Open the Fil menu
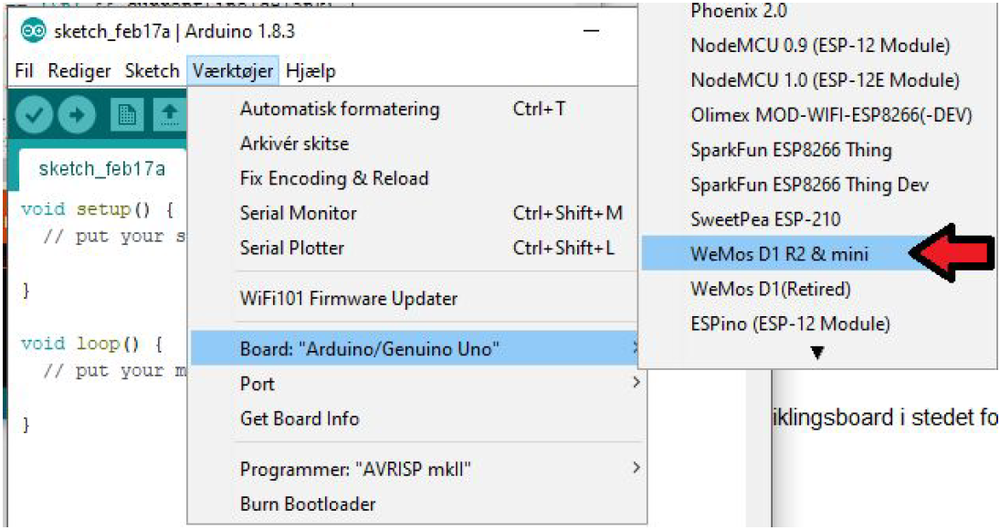This screenshot has height=530, width=1000. (x=25, y=71)
